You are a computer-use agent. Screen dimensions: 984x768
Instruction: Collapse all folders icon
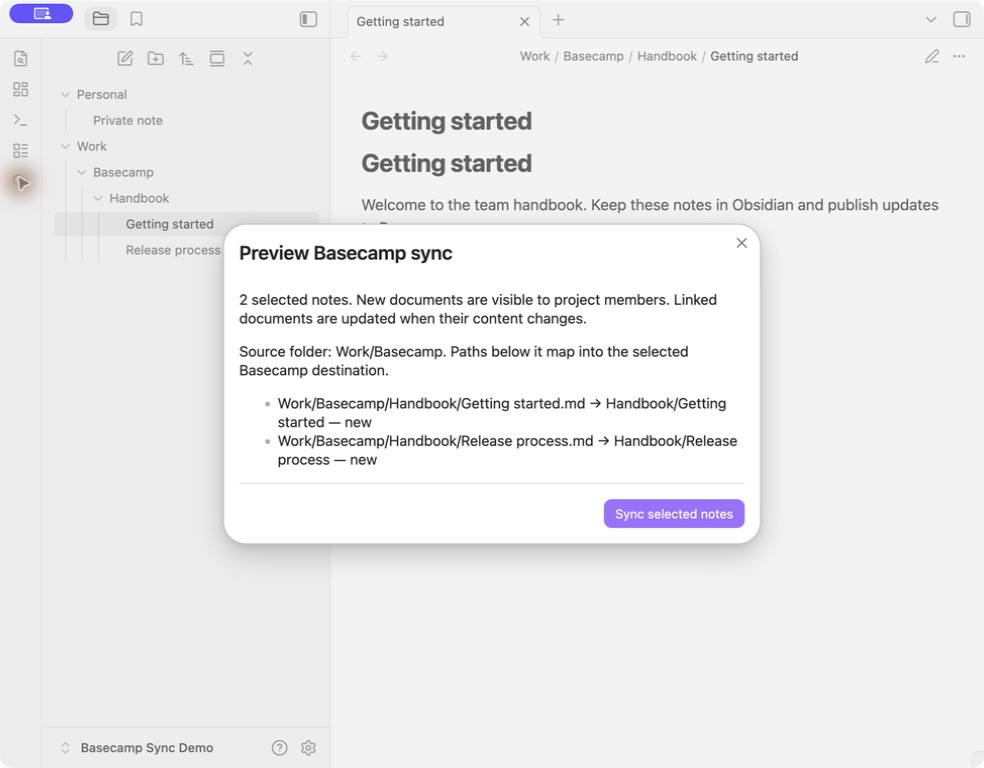[248, 58]
